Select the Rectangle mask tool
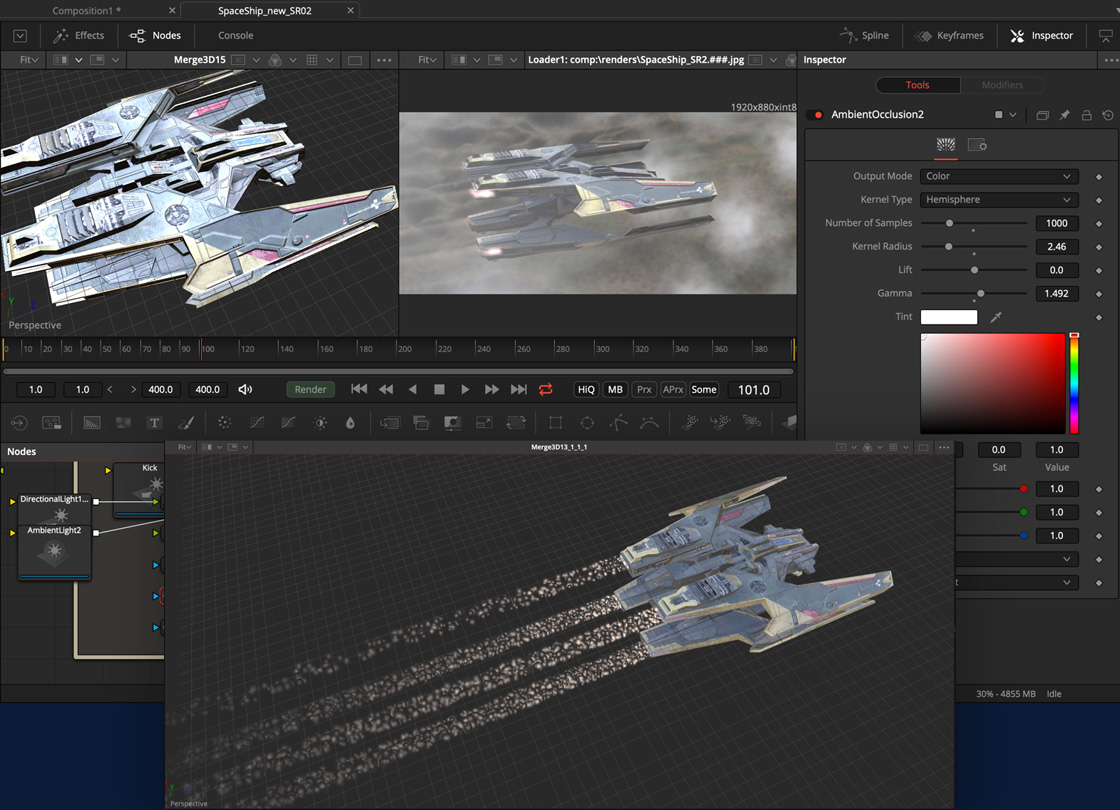This screenshot has width=1120, height=810. 555,422
